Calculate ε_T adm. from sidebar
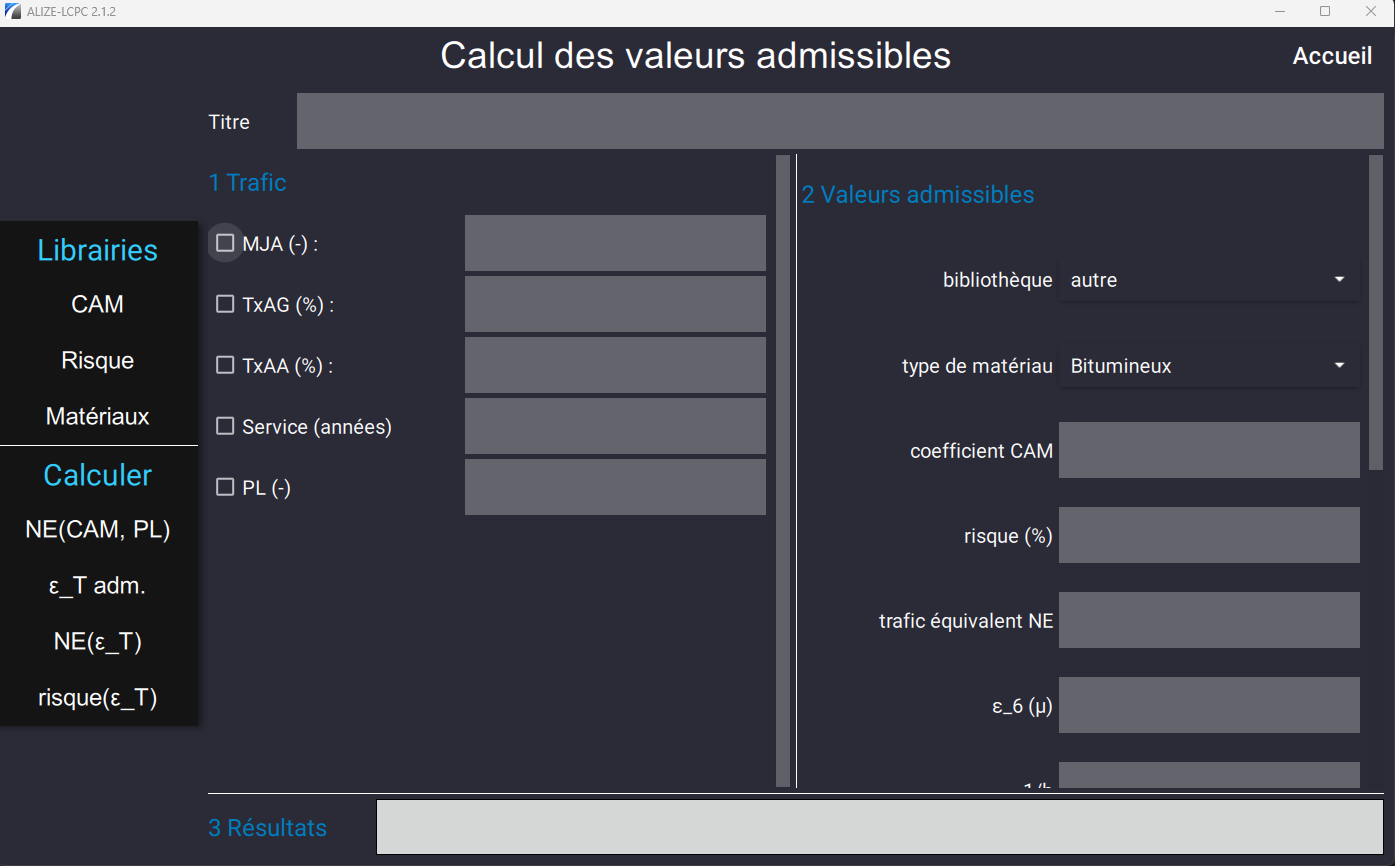This screenshot has height=866, width=1395. (x=98, y=586)
